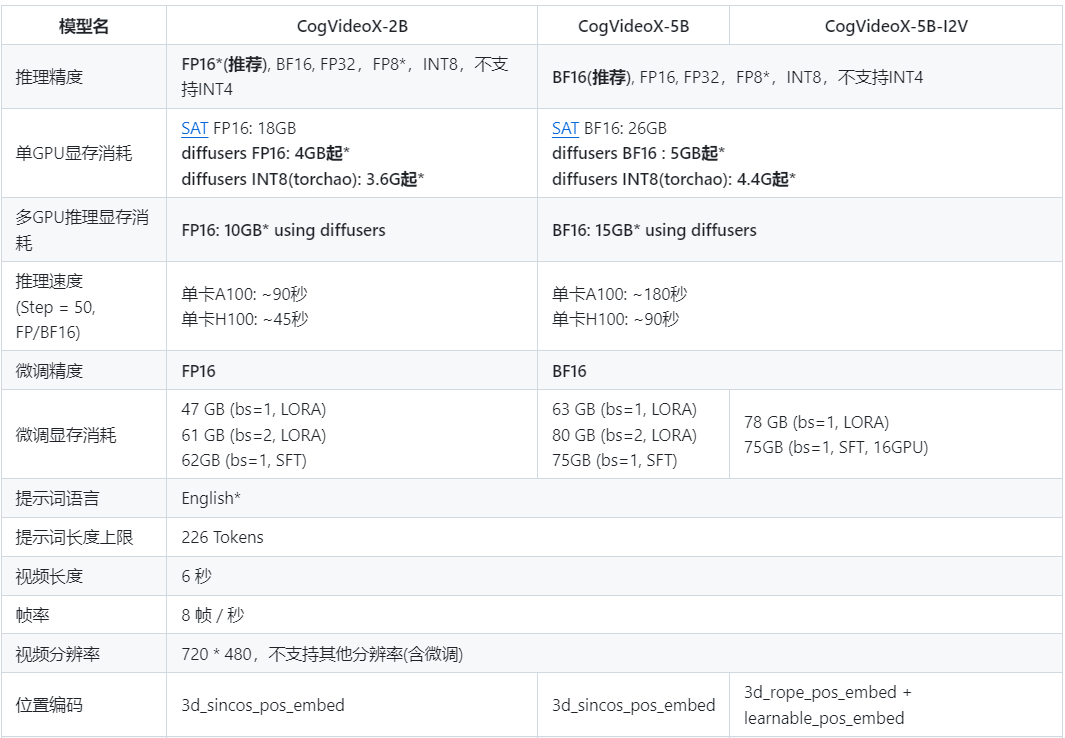1065x738 pixels.
Task: Click the text learnable_pos_embed
Action: click(x=824, y=718)
